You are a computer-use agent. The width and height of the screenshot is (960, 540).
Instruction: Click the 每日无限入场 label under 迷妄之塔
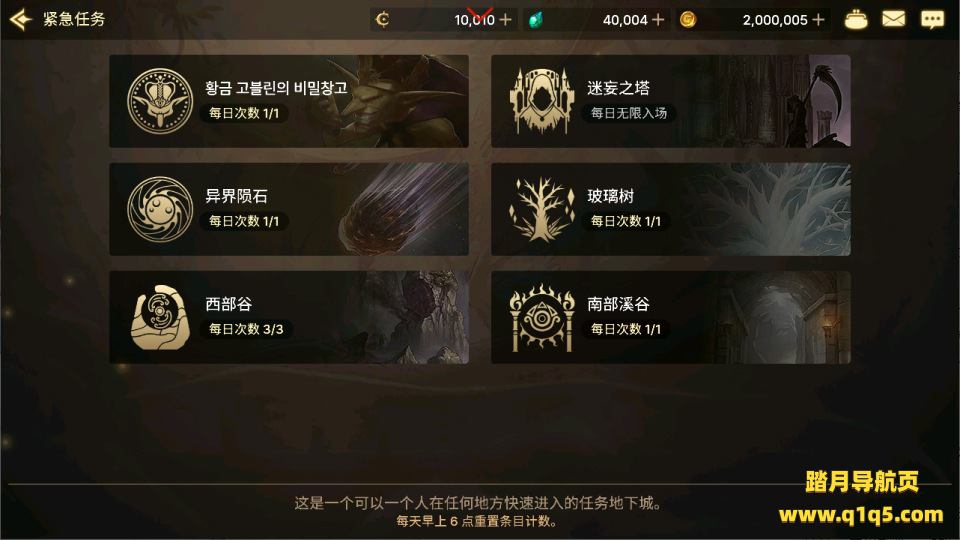[x=629, y=113]
